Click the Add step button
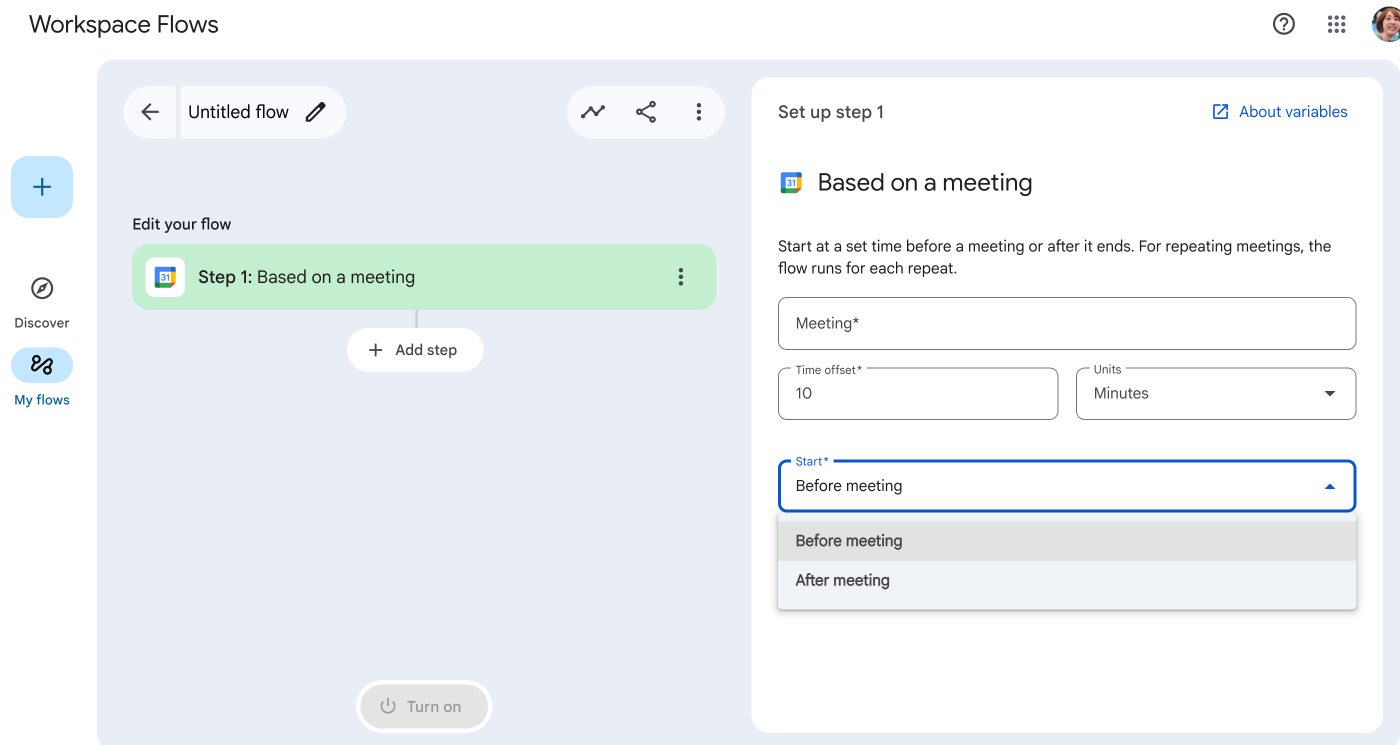The image size is (1400, 745). 415,350
